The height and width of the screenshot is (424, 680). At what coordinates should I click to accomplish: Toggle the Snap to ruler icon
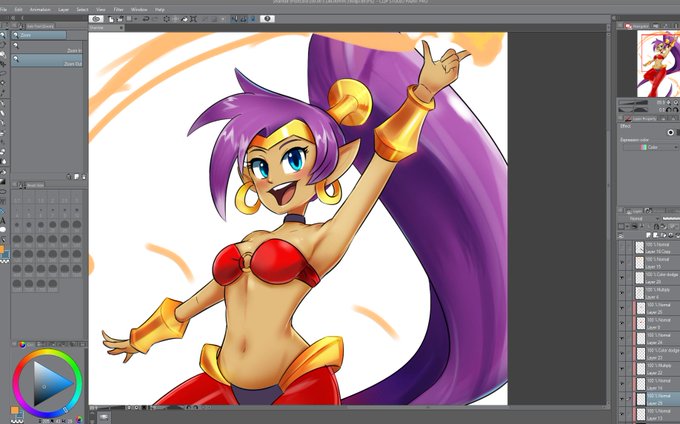[235, 19]
